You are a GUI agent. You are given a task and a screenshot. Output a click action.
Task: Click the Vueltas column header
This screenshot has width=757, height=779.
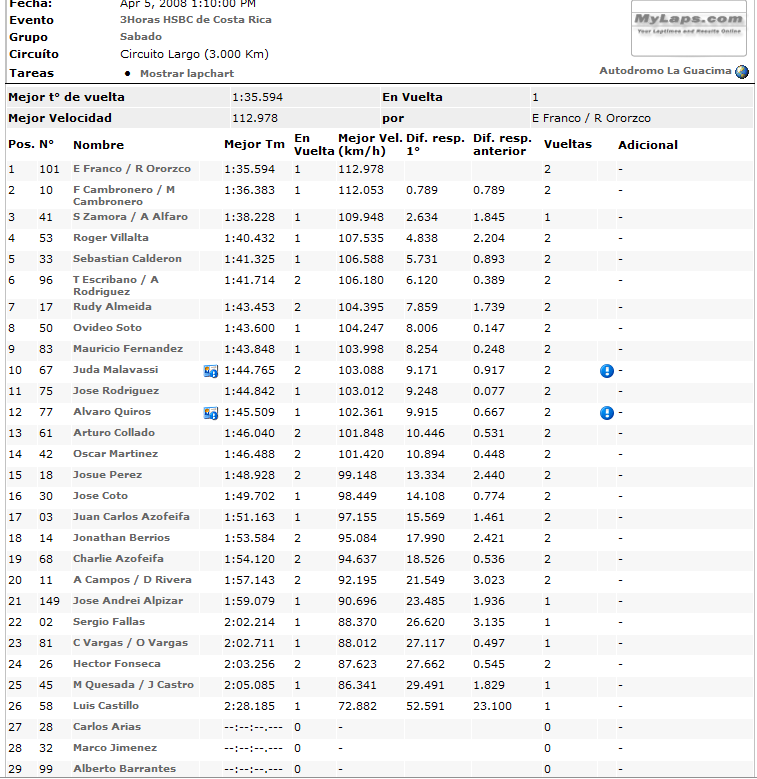click(x=567, y=144)
